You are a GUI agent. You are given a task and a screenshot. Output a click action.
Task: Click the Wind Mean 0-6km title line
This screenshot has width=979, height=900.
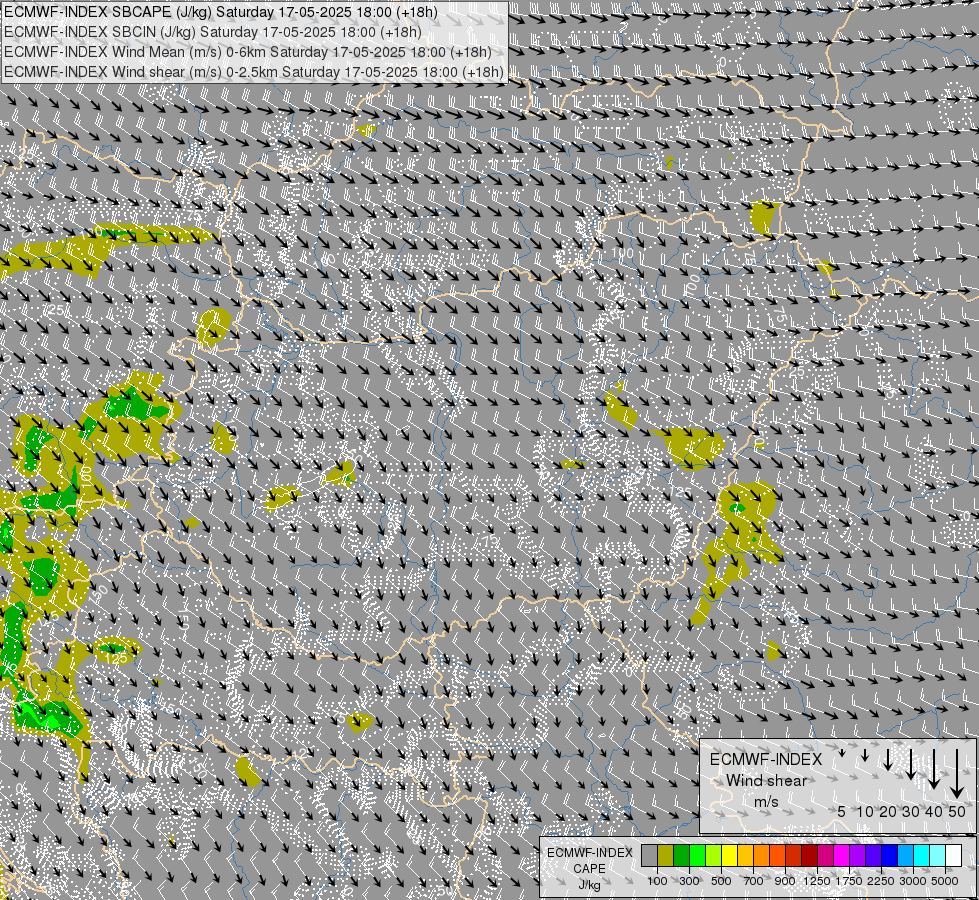coord(248,52)
